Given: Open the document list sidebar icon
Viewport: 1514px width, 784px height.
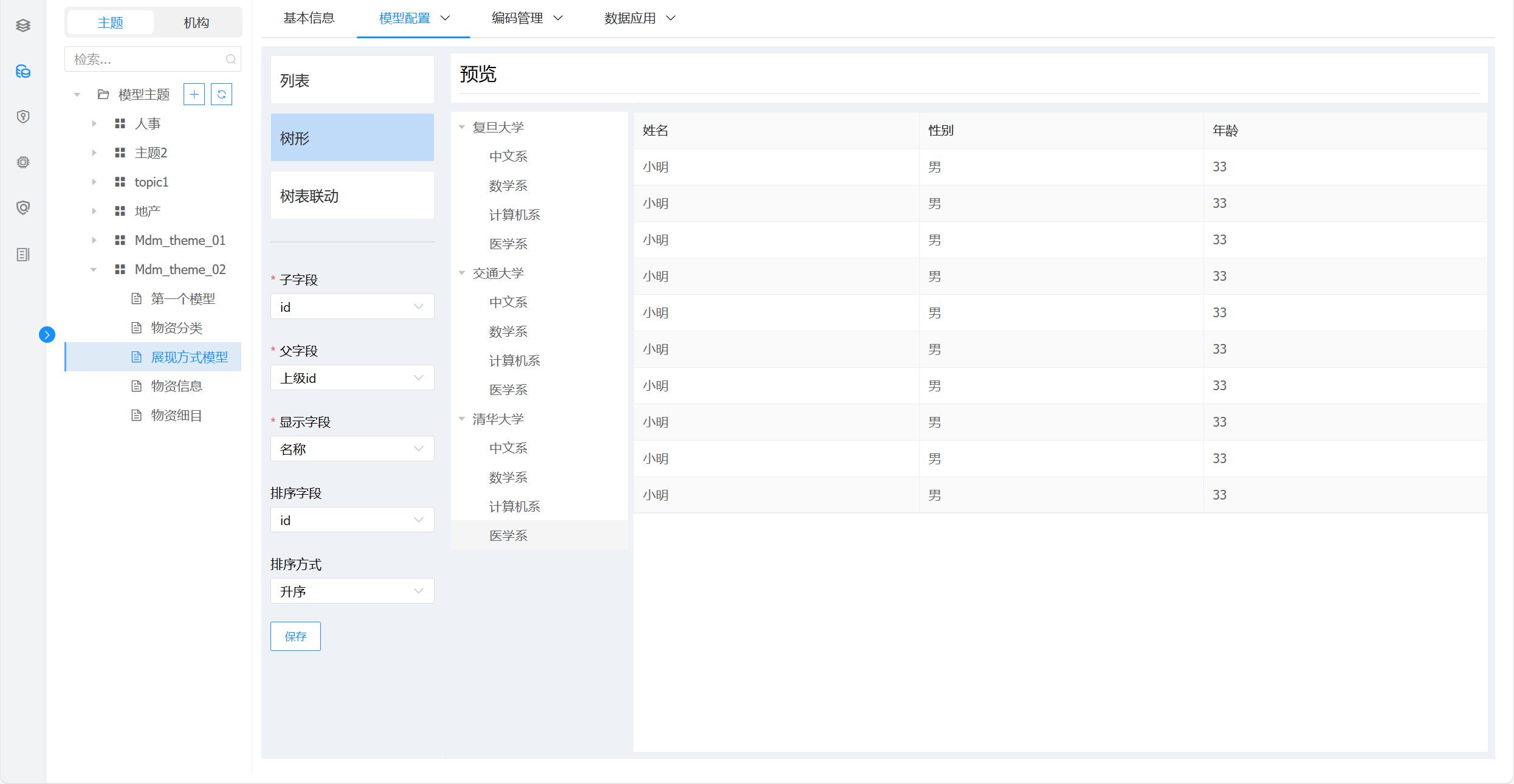Looking at the screenshot, I should (23, 255).
